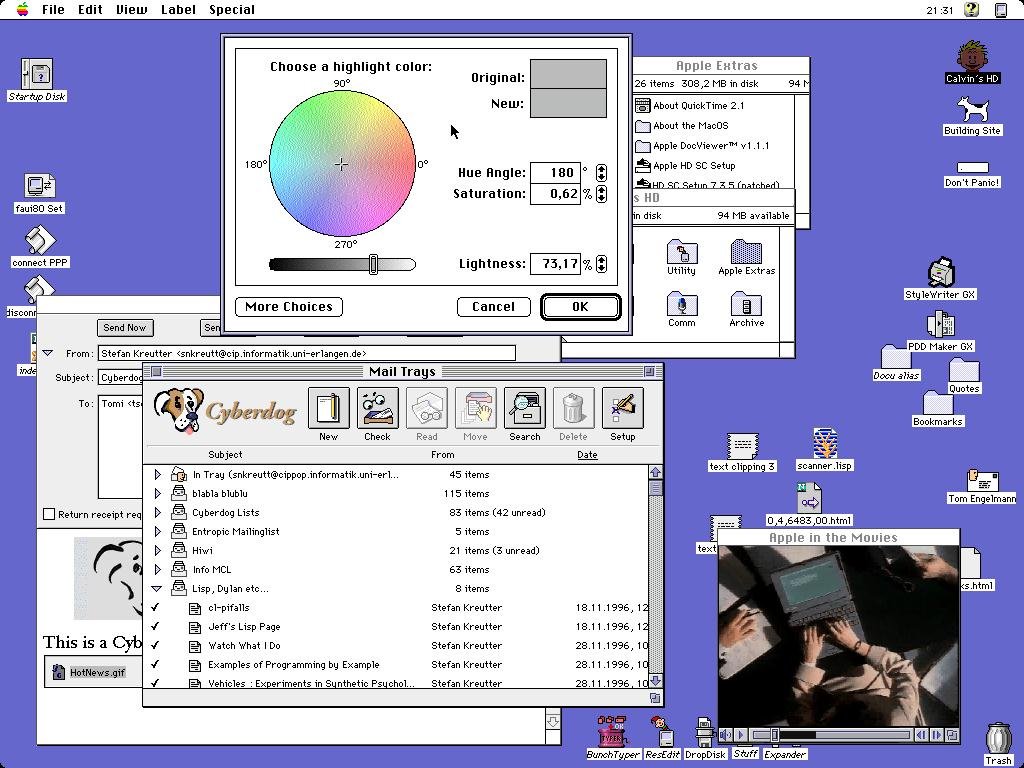Confirm highlight color with OK
The height and width of the screenshot is (768, 1024).
[581, 307]
